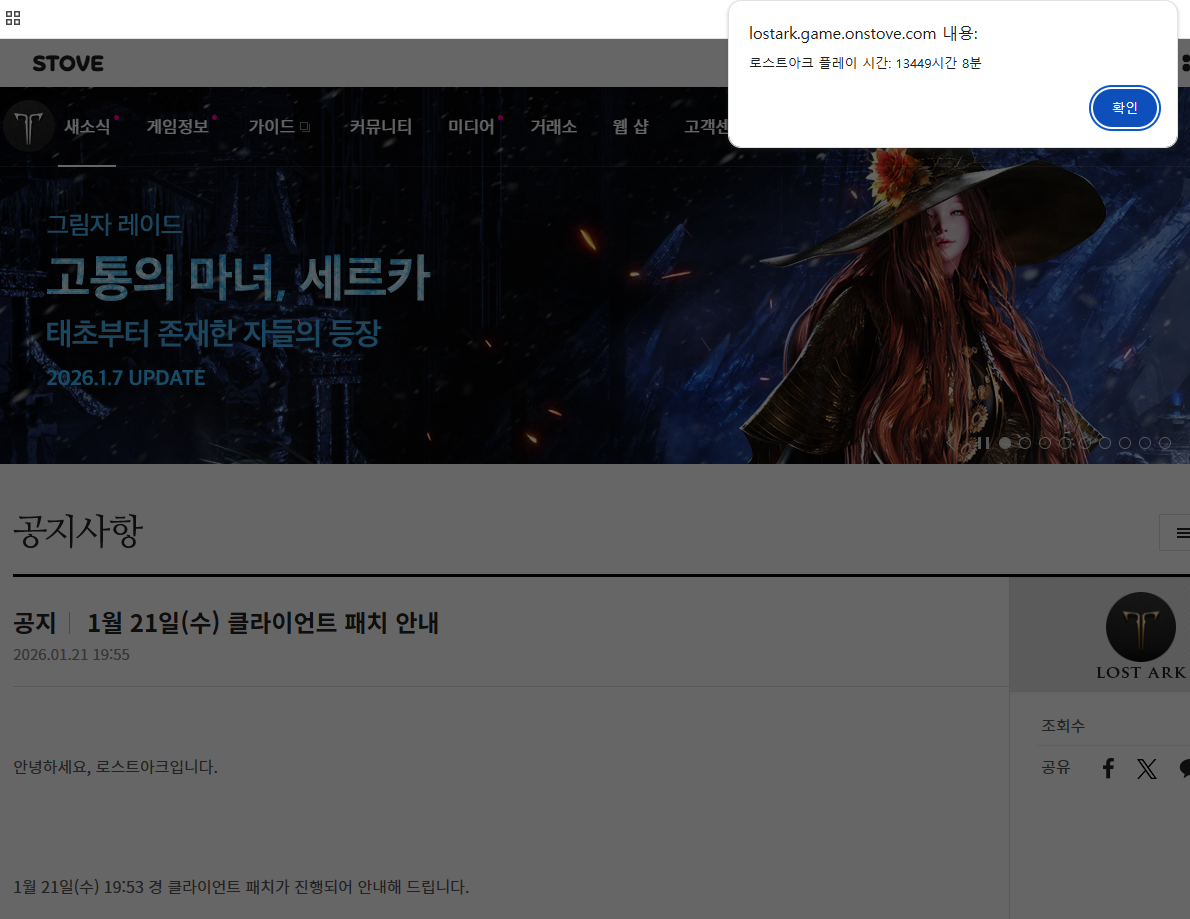Open the 가이드 menu
The image size is (1190, 919).
point(279,127)
